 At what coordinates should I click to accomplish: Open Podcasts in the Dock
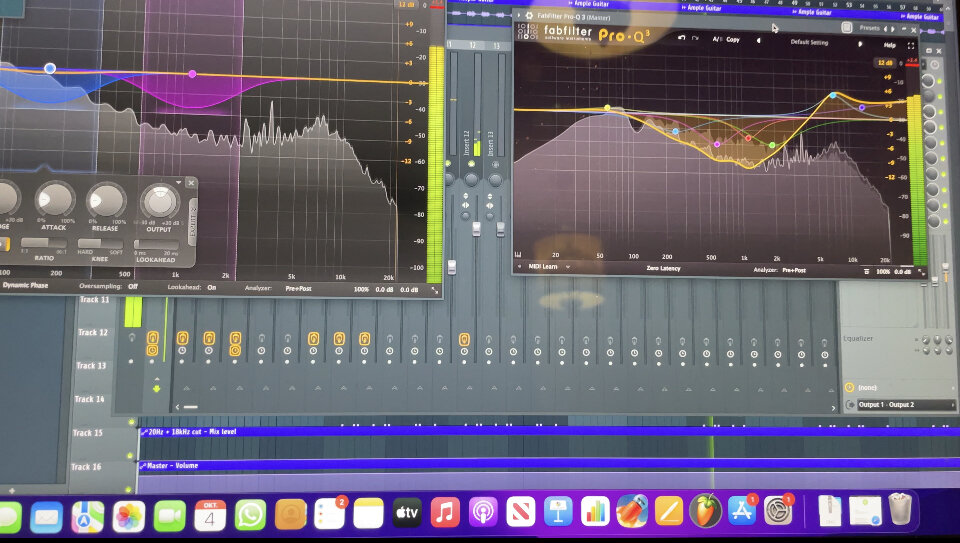click(483, 512)
